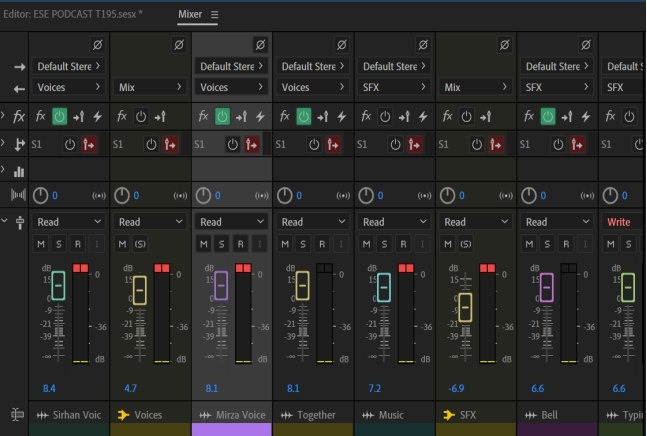
Task: Click the fx icon on SFX bus
Action: pos(451,116)
